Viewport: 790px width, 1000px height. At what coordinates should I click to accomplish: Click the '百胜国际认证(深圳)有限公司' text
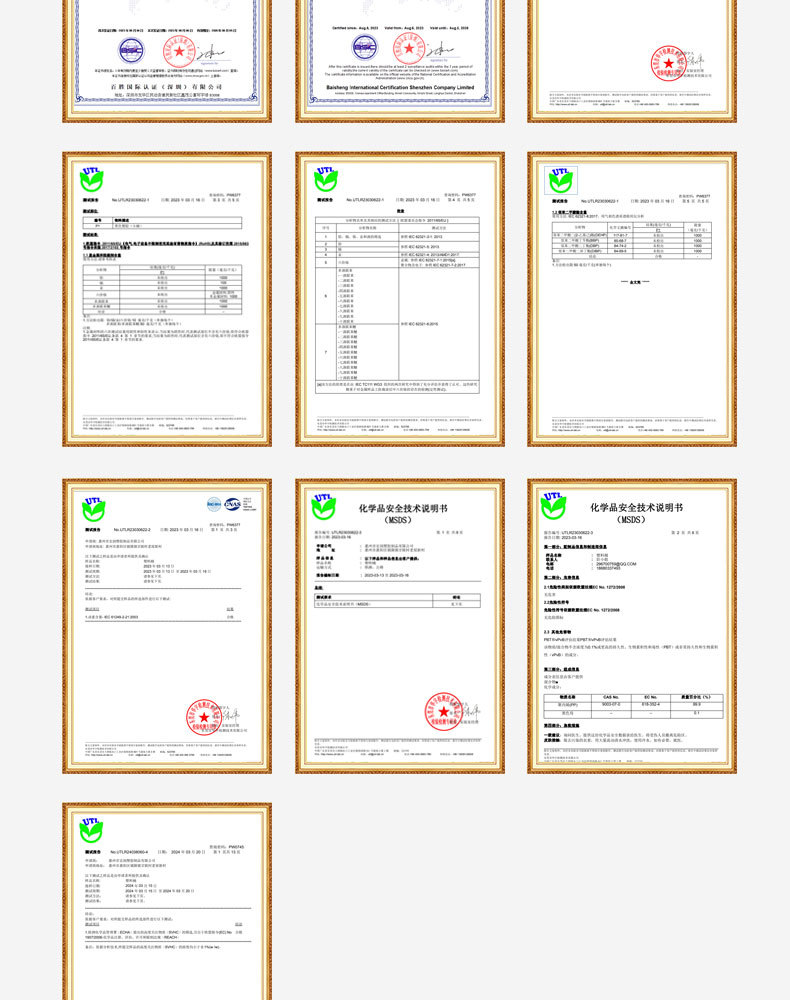[166, 86]
